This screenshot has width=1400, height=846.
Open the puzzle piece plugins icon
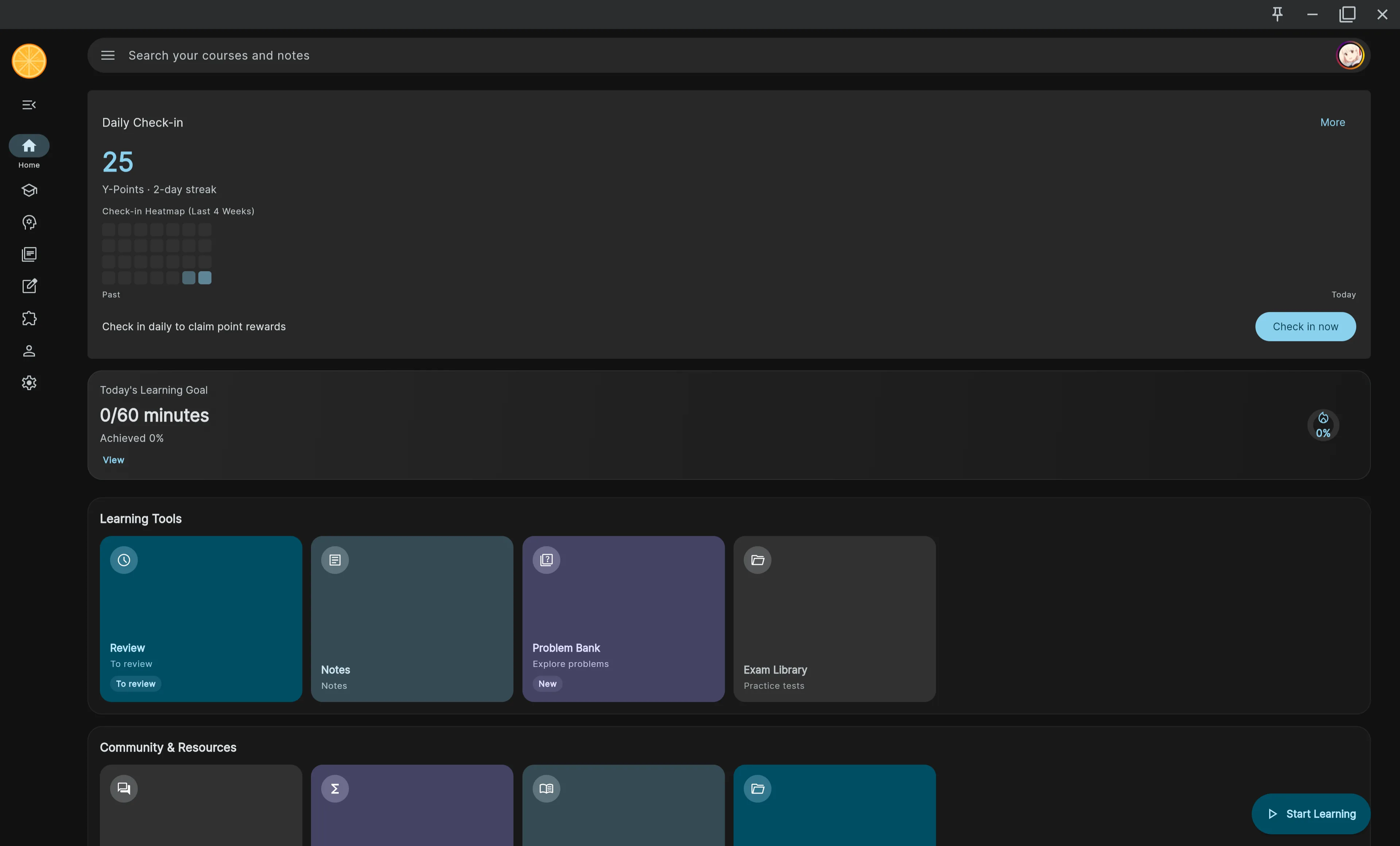click(29, 319)
